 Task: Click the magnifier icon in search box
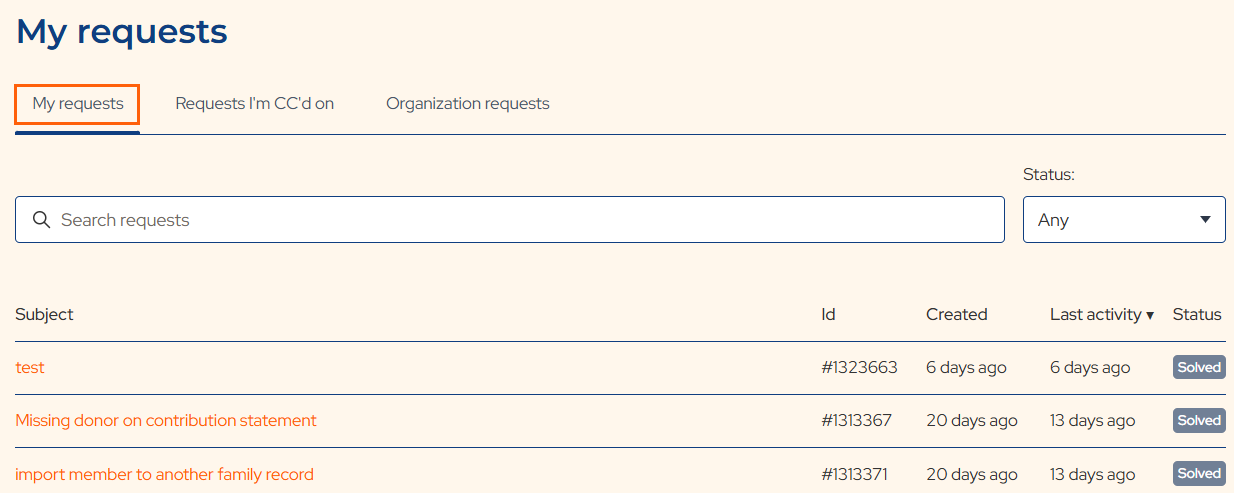pos(41,220)
